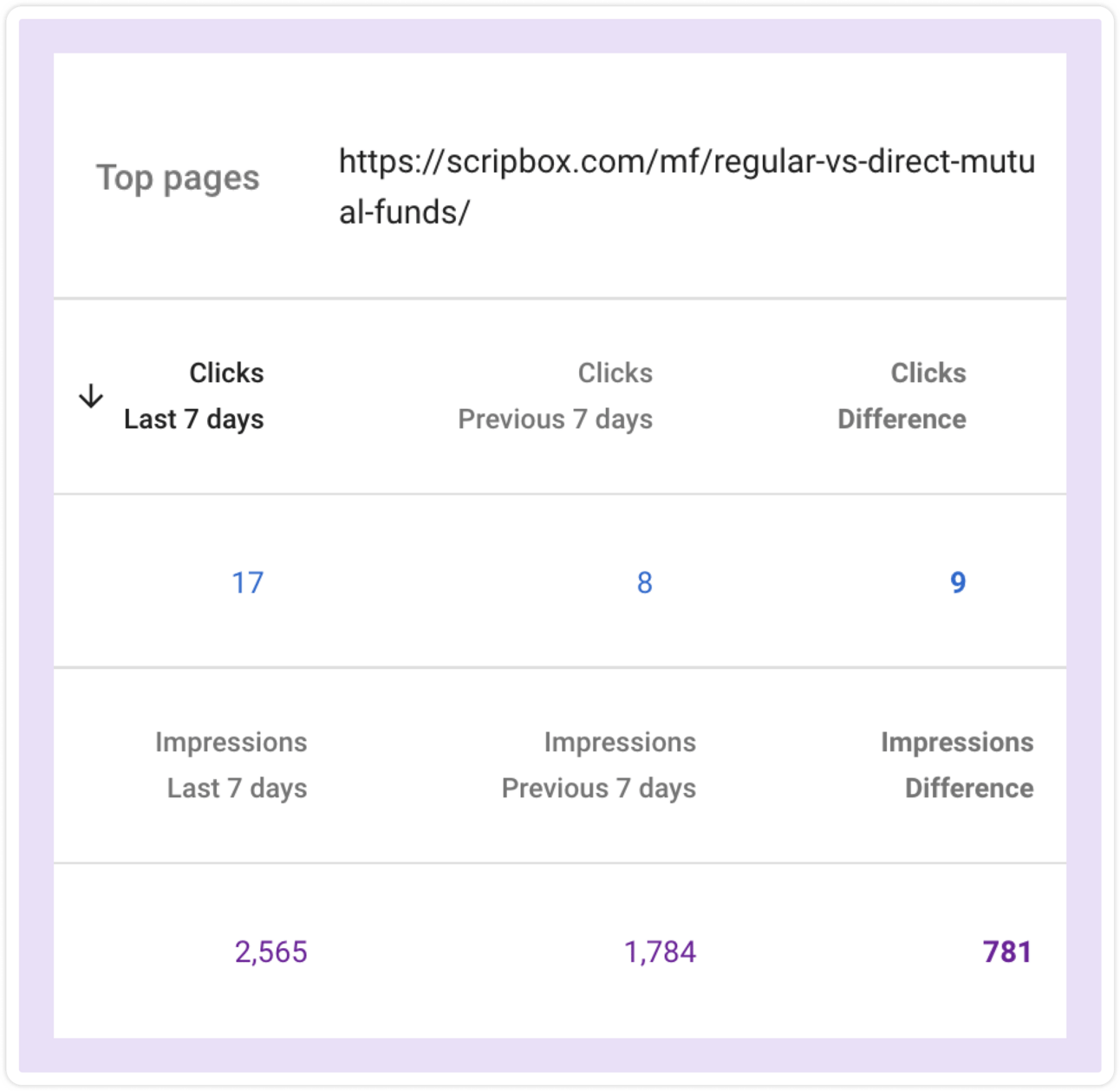Click the clicks value 17
The image size is (1120, 1091).
pyautogui.click(x=247, y=582)
